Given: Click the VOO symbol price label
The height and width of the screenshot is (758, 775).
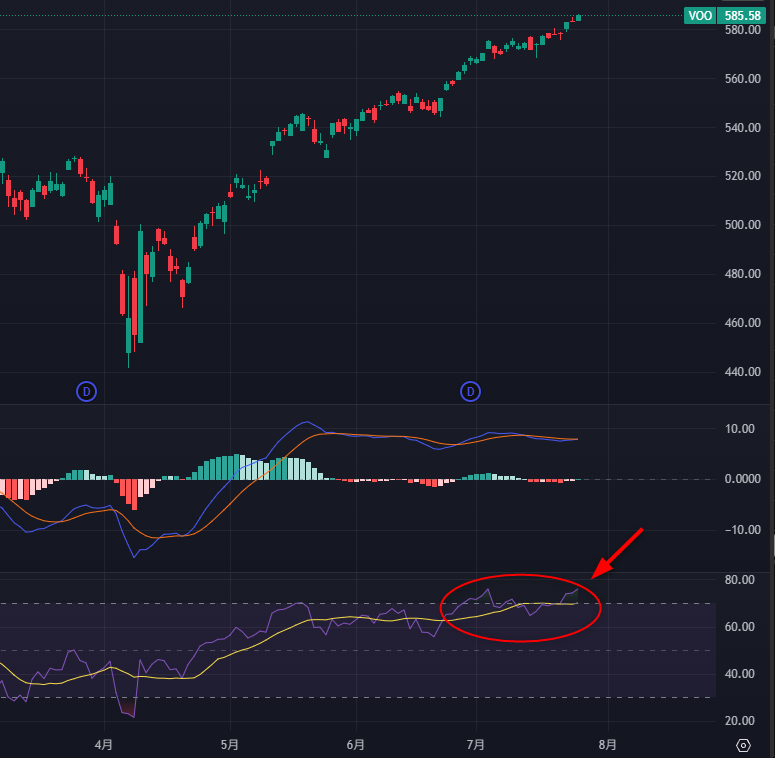Looking at the screenshot, I should (700, 16).
